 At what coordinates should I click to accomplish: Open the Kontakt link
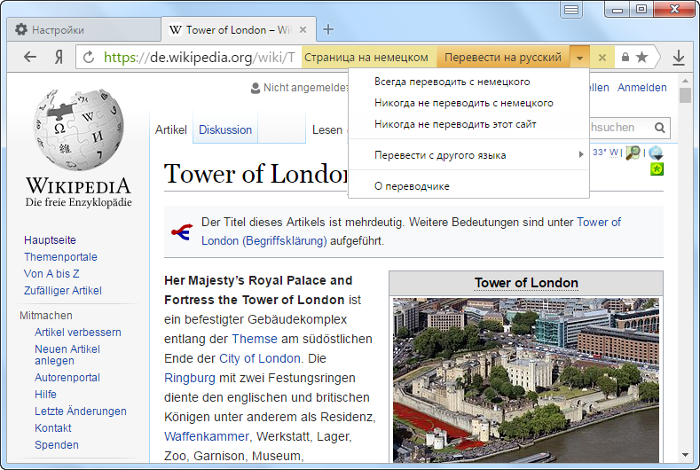(53, 428)
